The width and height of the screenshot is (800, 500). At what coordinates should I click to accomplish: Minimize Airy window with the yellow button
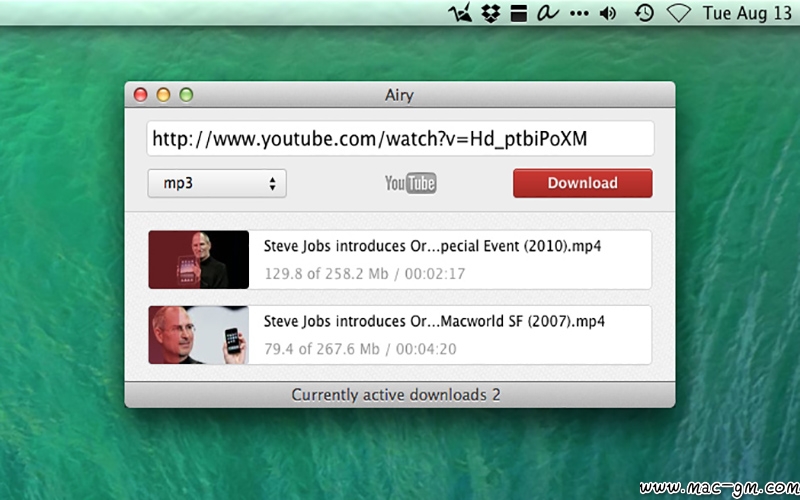[x=163, y=95]
